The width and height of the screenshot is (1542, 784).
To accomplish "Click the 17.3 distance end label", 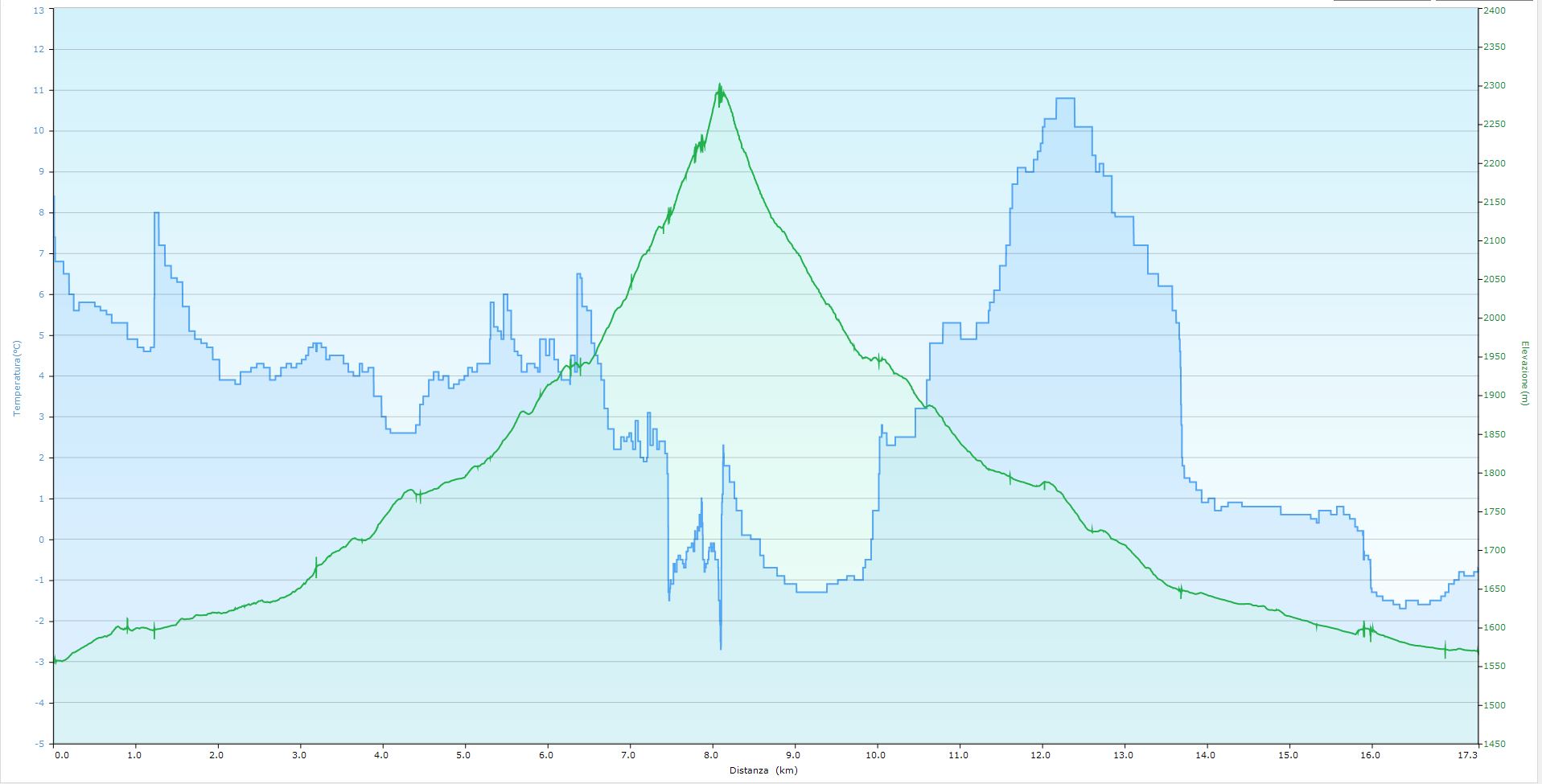I will point(1468,756).
